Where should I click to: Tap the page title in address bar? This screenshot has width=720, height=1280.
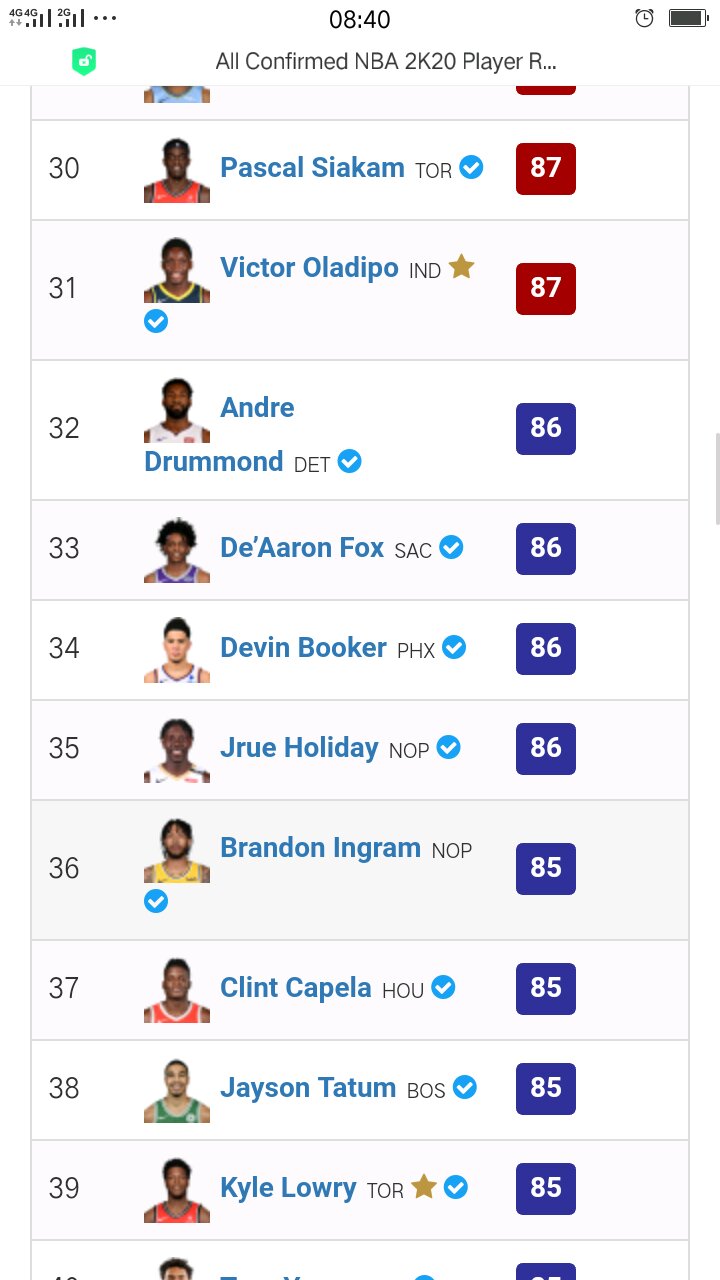pyautogui.click(x=386, y=62)
